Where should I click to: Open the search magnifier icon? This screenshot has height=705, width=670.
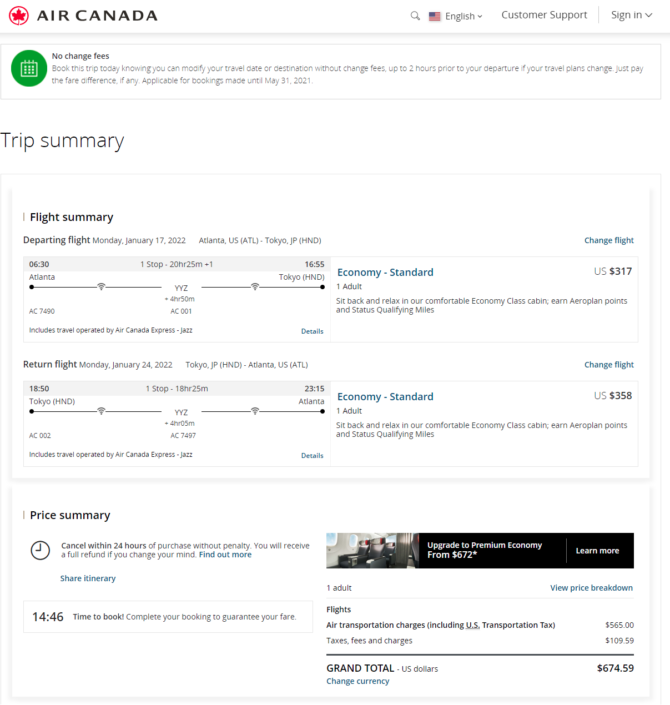415,16
